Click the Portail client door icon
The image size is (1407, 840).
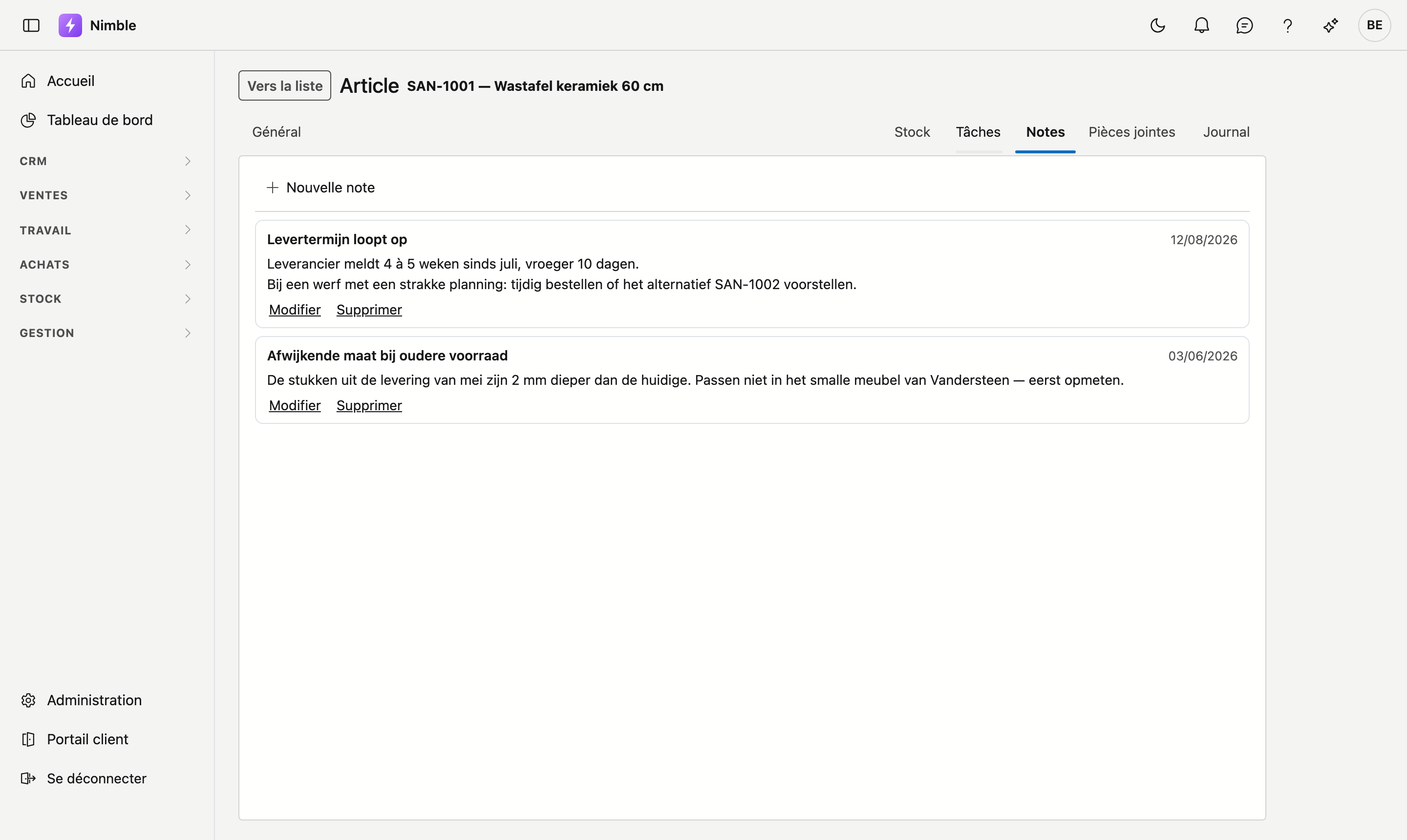(28, 739)
